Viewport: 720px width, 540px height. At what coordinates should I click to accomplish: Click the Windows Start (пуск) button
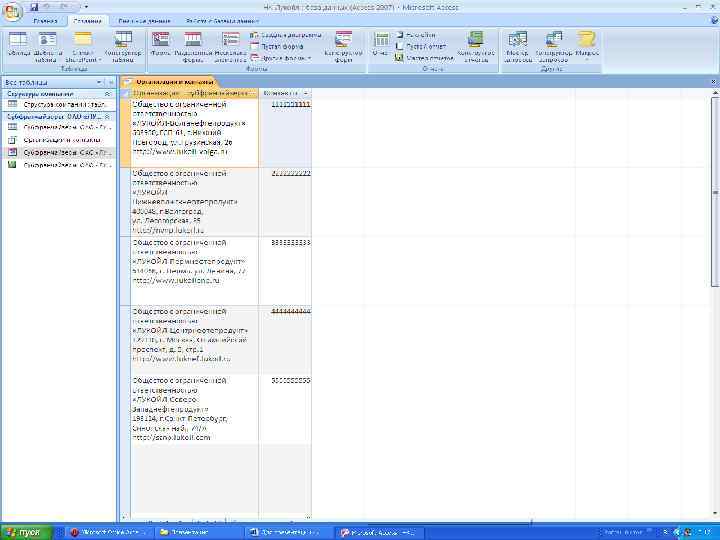point(27,533)
